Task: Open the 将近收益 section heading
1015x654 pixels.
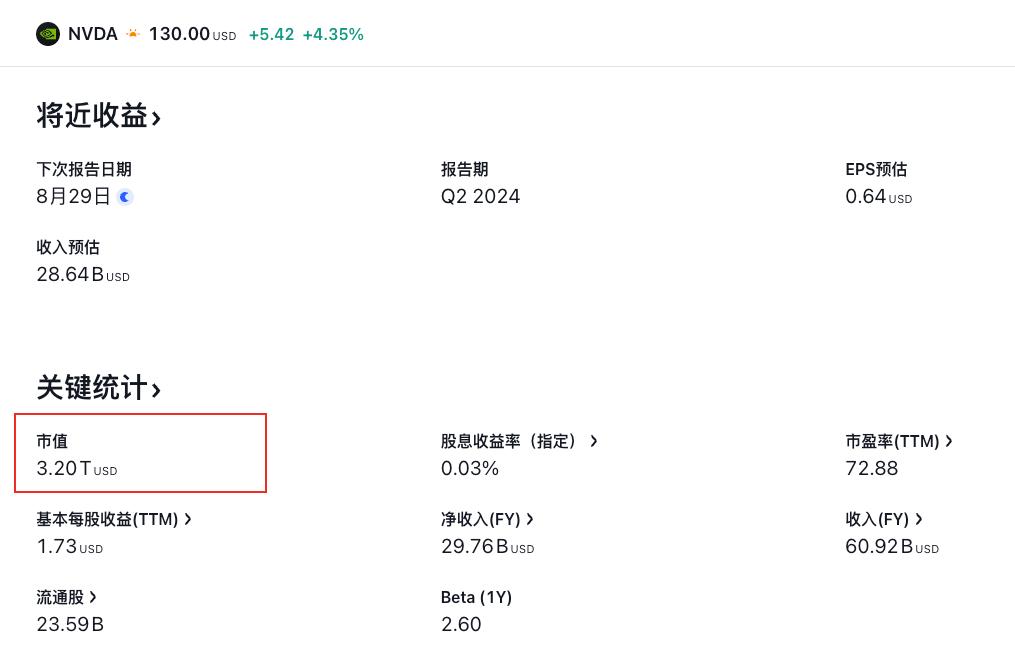Action: (98, 116)
